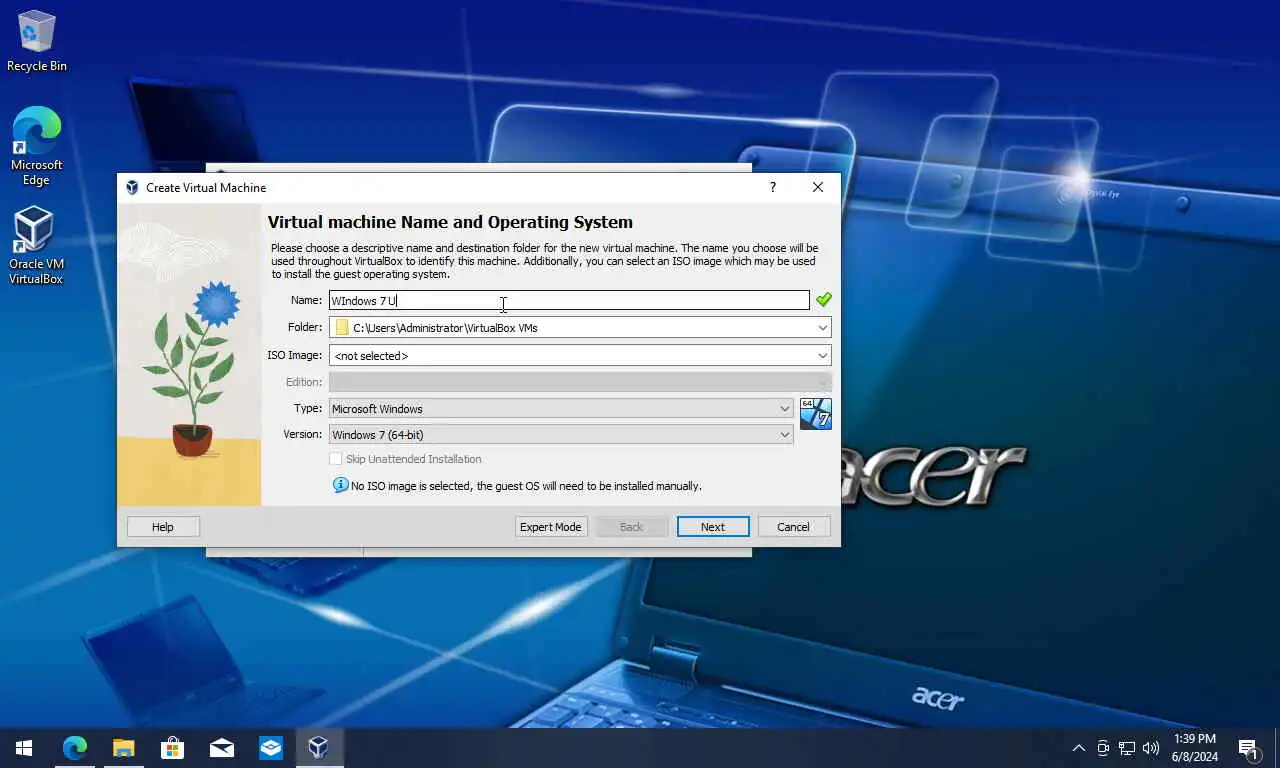Click the Cancel button
The width and height of the screenshot is (1280, 768).
pos(794,527)
